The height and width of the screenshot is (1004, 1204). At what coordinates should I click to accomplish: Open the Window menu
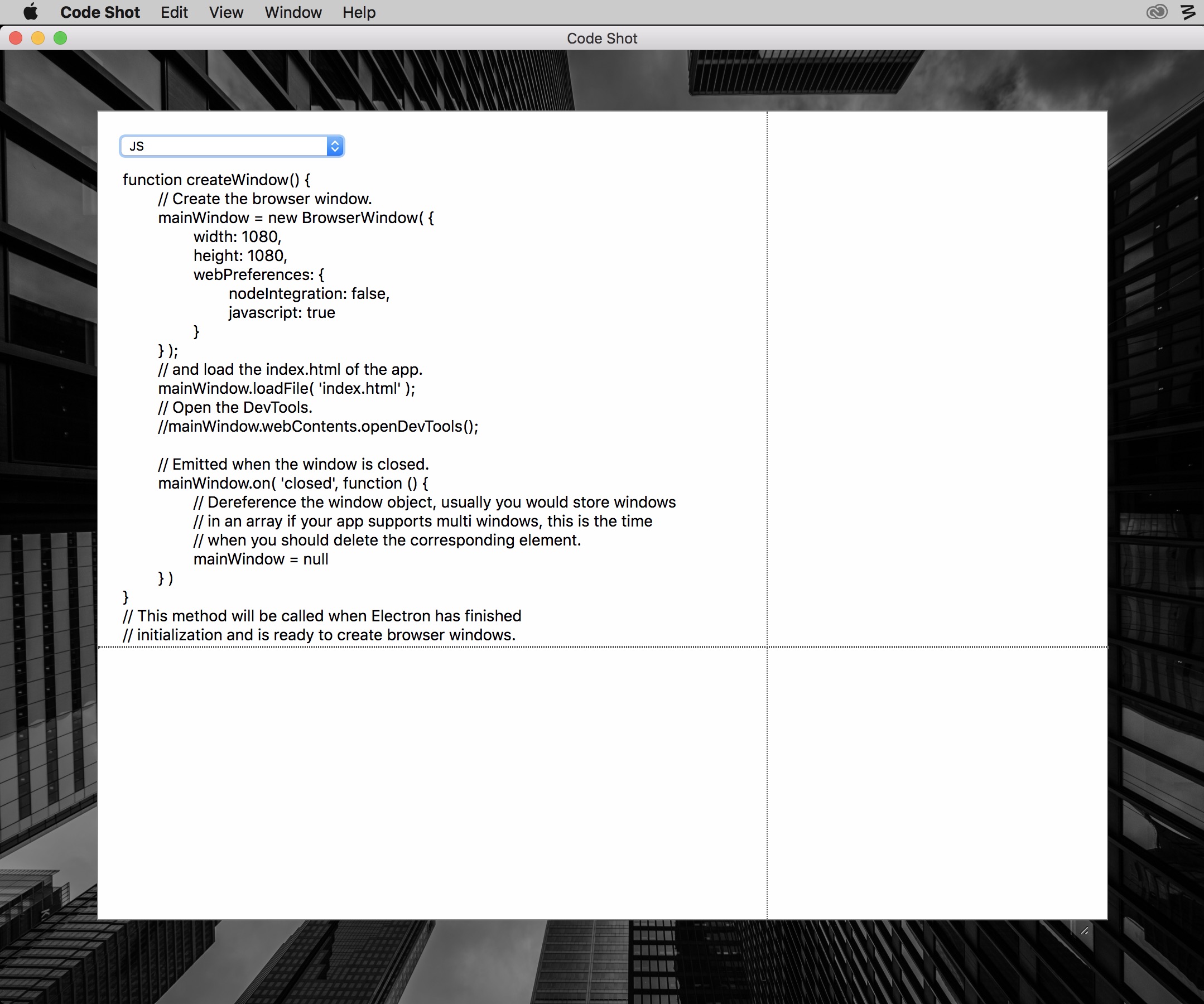pos(293,12)
